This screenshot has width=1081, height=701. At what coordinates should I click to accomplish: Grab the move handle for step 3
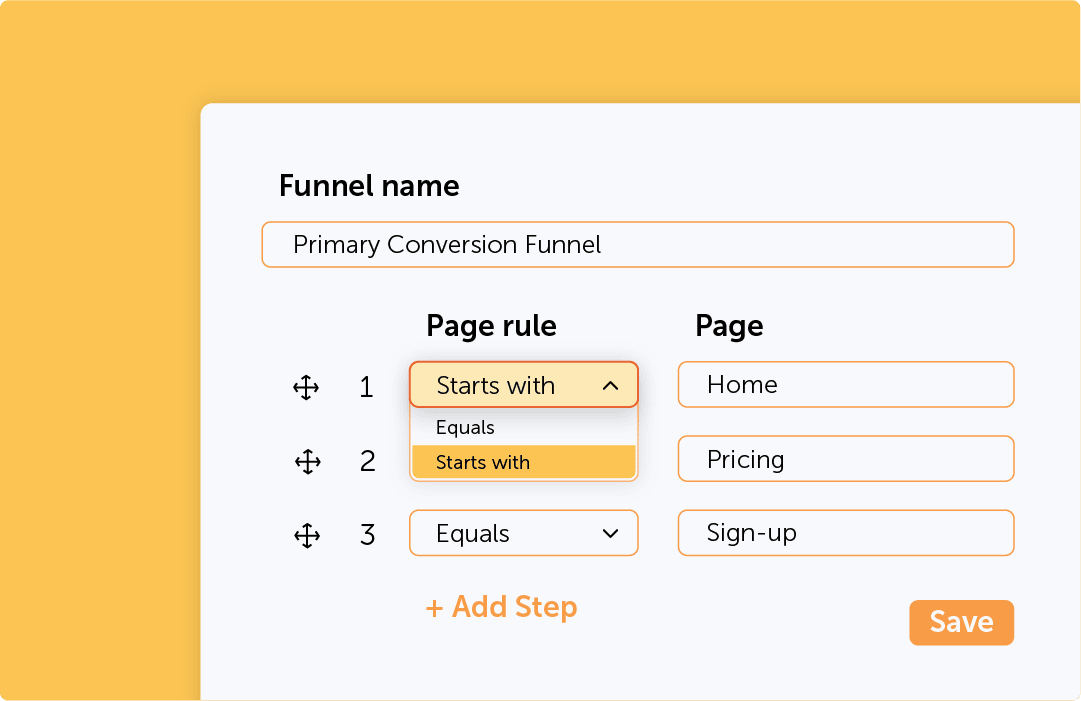(307, 536)
